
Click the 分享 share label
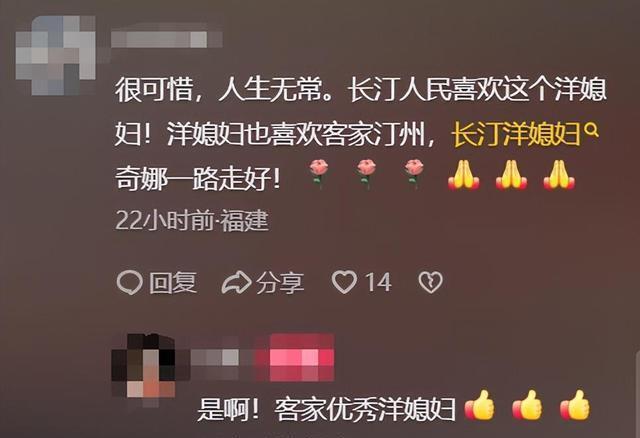(280, 282)
